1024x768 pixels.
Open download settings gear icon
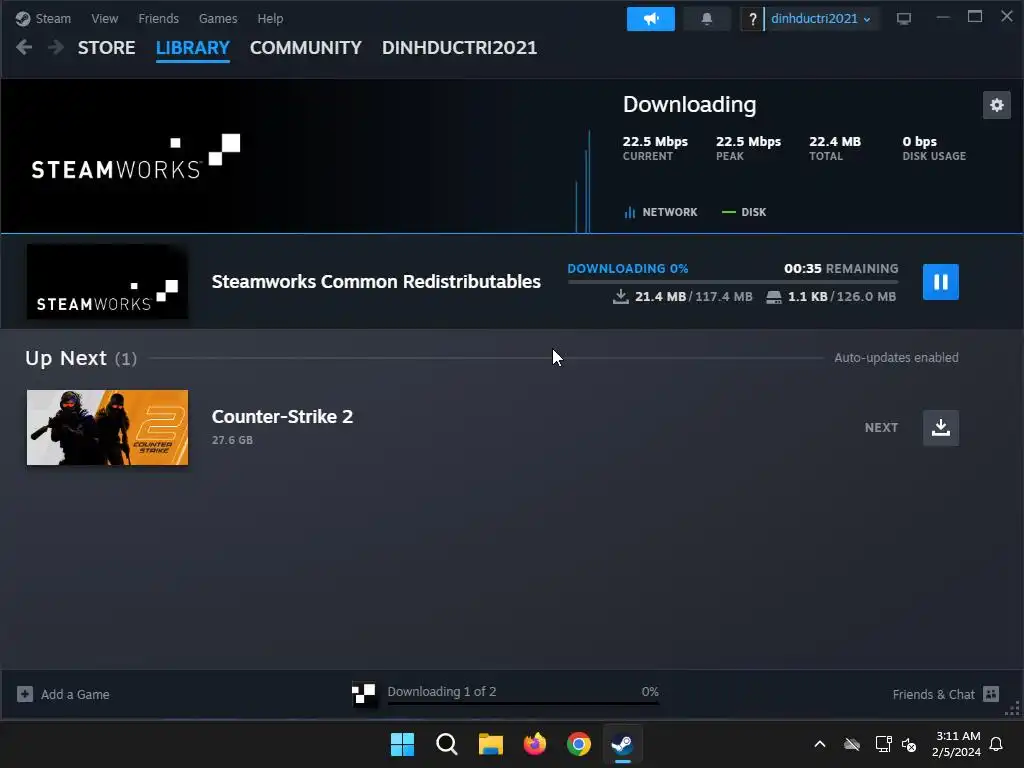coord(997,105)
